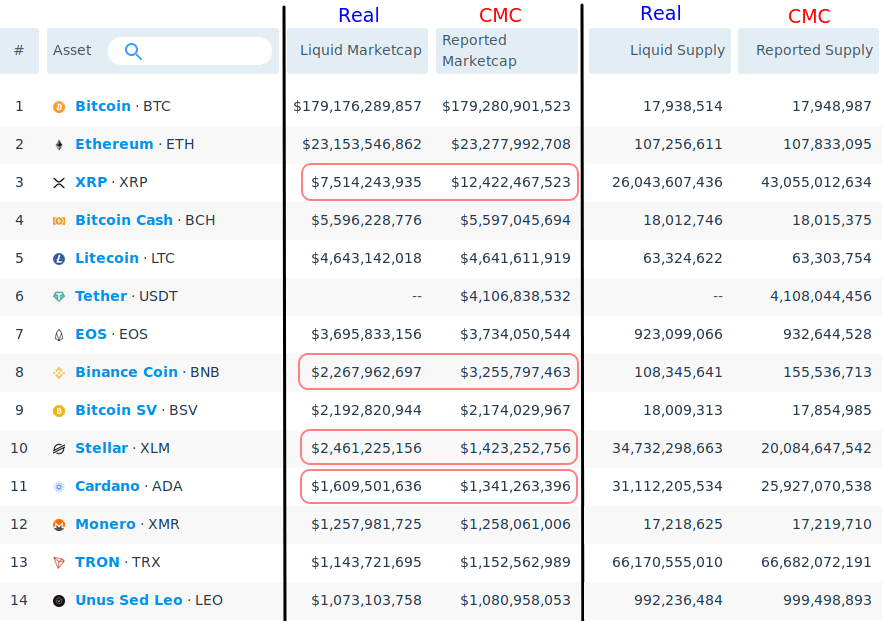Open the Bitcoin asset link
Image resolution: width=884 pixels, height=621 pixels.
pyautogui.click(x=103, y=106)
